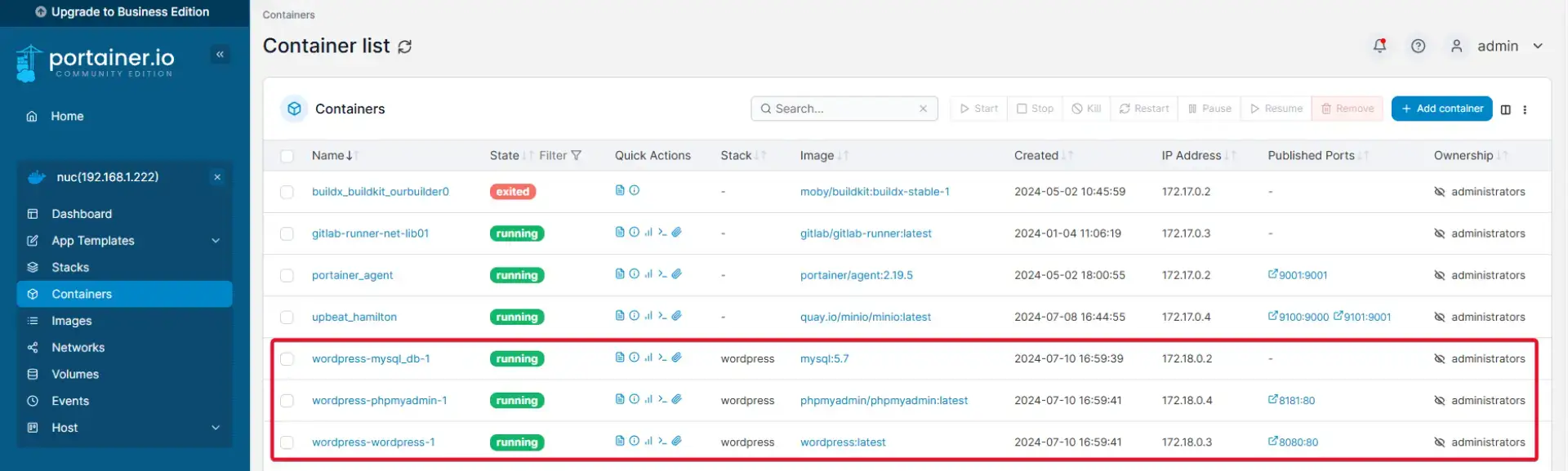Open the help question mark icon
1568x471 pixels.
coord(1419,46)
